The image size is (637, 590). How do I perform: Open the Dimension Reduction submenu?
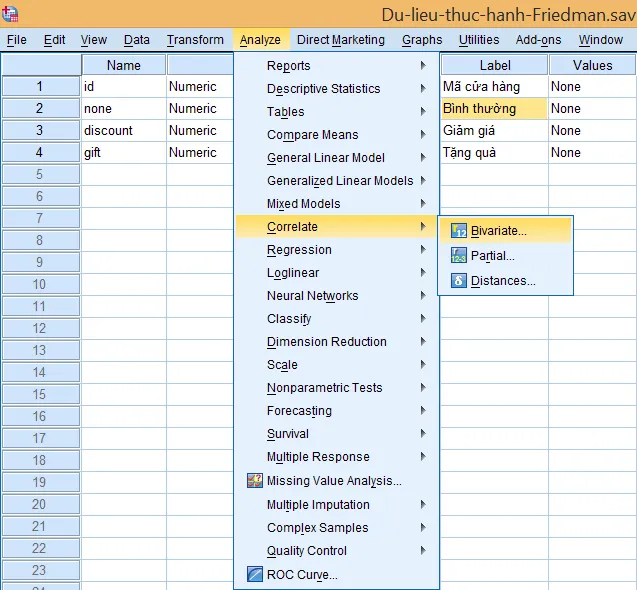point(337,342)
